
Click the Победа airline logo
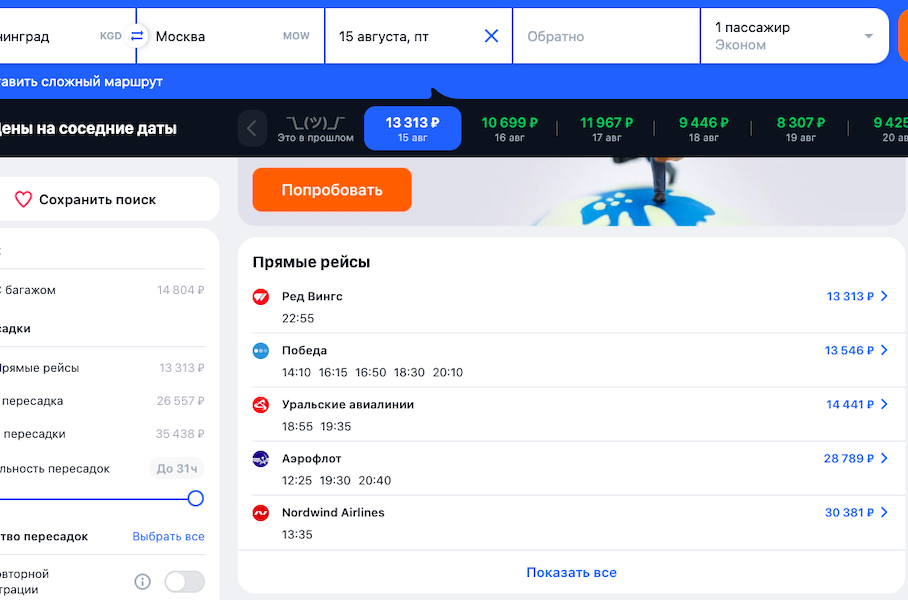pos(261,351)
